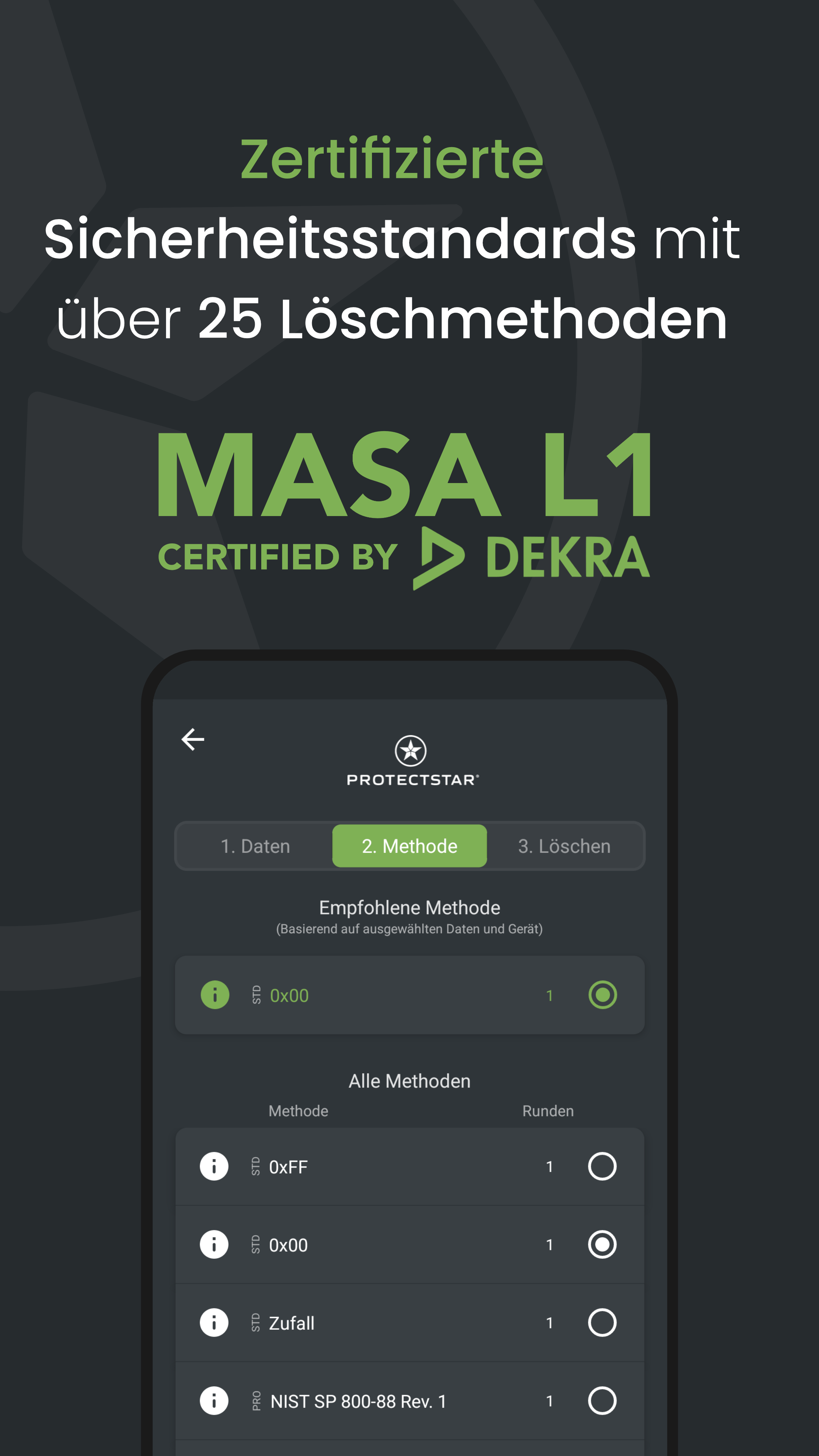The height and width of the screenshot is (1456, 819).
Task: View info icon for Zufall method
Action: click(x=214, y=1323)
